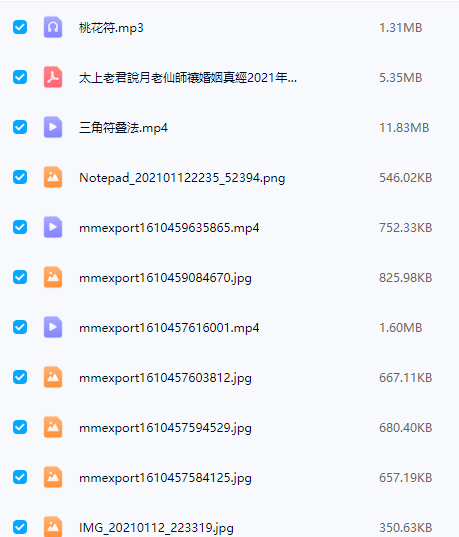The height and width of the screenshot is (537, 459).
Task: Click the mmexport1610457594529.jpg file name
Action: tap(165, 428)
